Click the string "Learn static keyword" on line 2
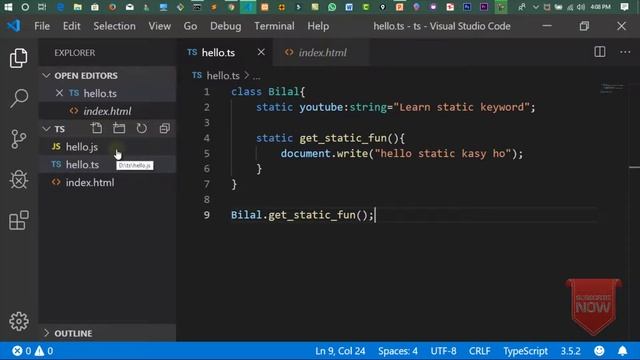The width and height of the screenshot is (640, 360). click(x=461, y=107)
